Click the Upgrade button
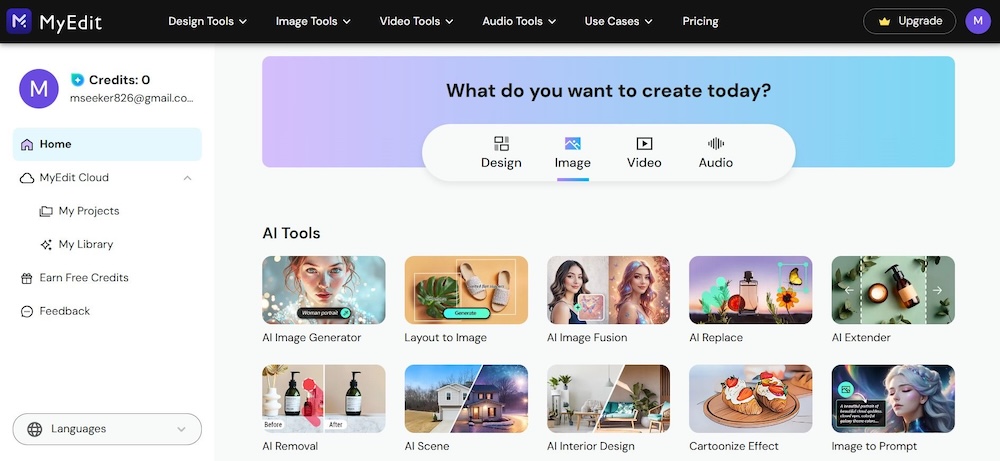1000x461 pixels. [909, 21]
